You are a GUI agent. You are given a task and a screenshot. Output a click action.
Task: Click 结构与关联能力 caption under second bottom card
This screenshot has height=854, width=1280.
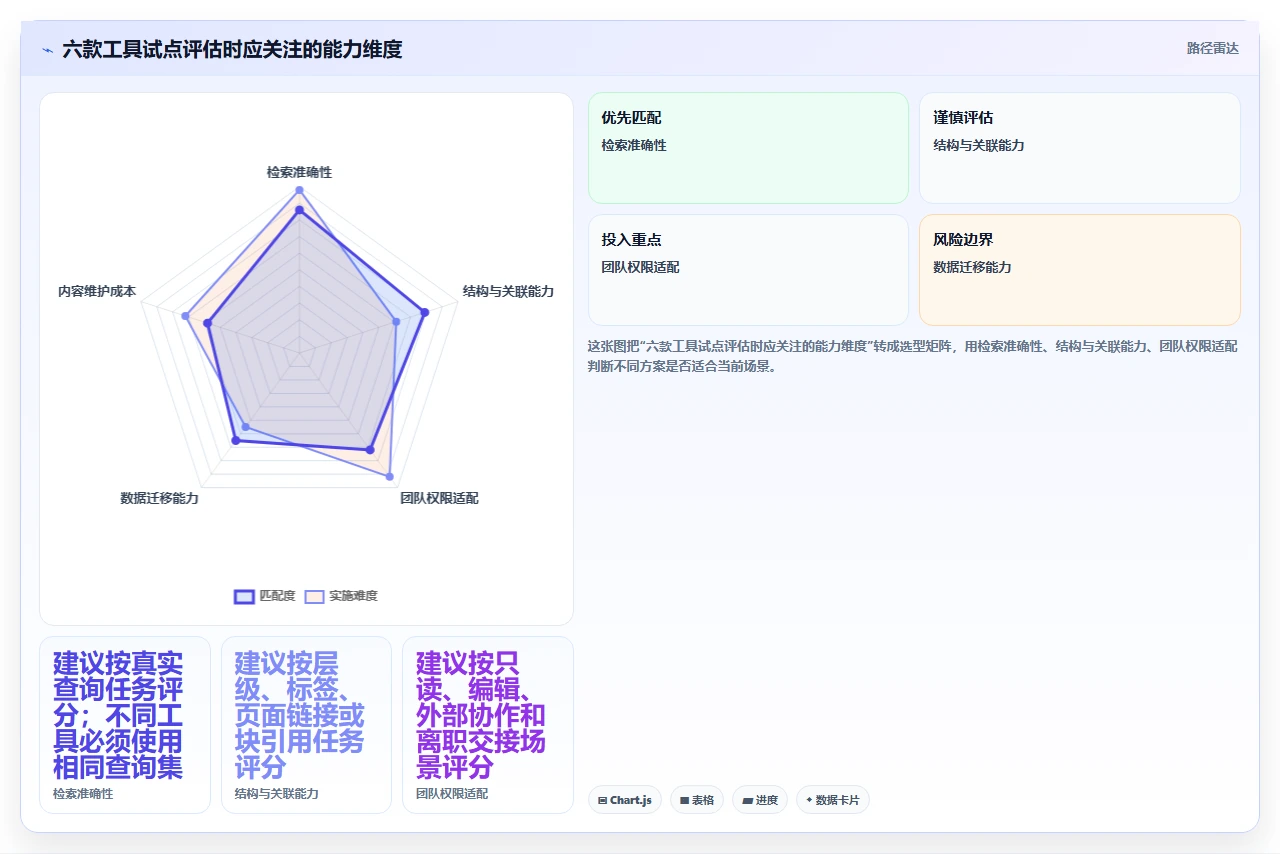(x=277, y=794)
